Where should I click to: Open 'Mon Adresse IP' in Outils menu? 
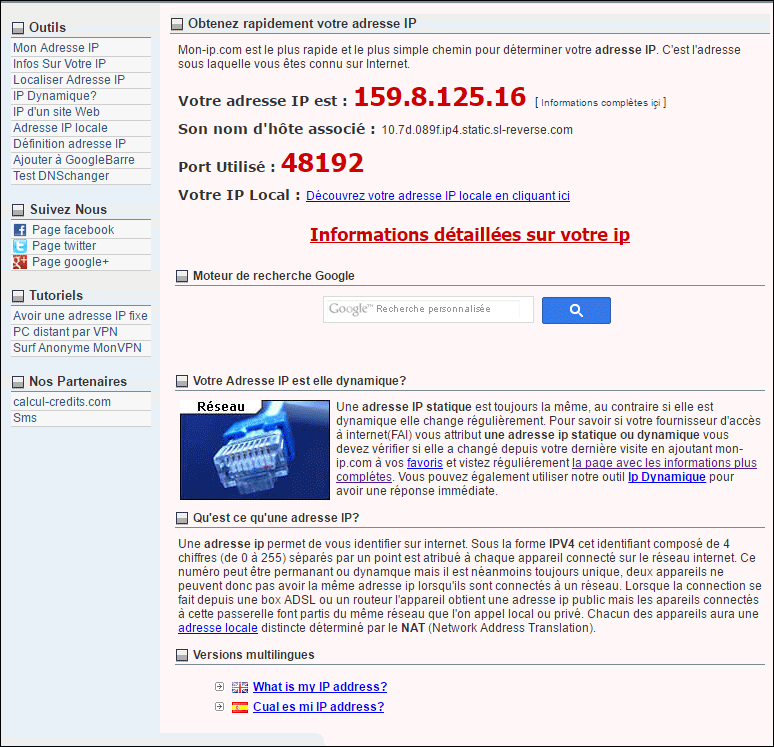pos(56,48)
